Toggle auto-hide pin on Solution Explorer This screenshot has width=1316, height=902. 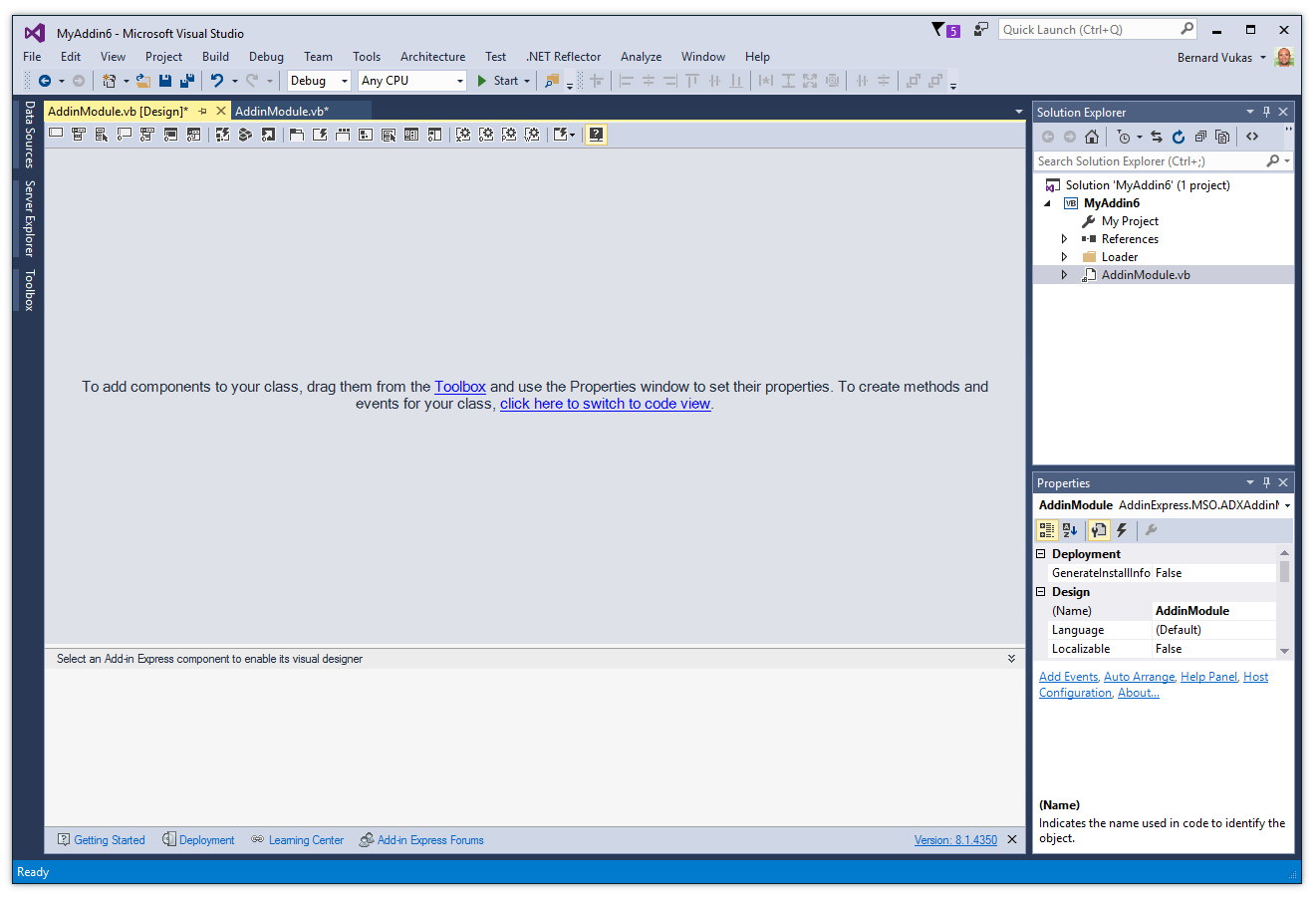1266,112
